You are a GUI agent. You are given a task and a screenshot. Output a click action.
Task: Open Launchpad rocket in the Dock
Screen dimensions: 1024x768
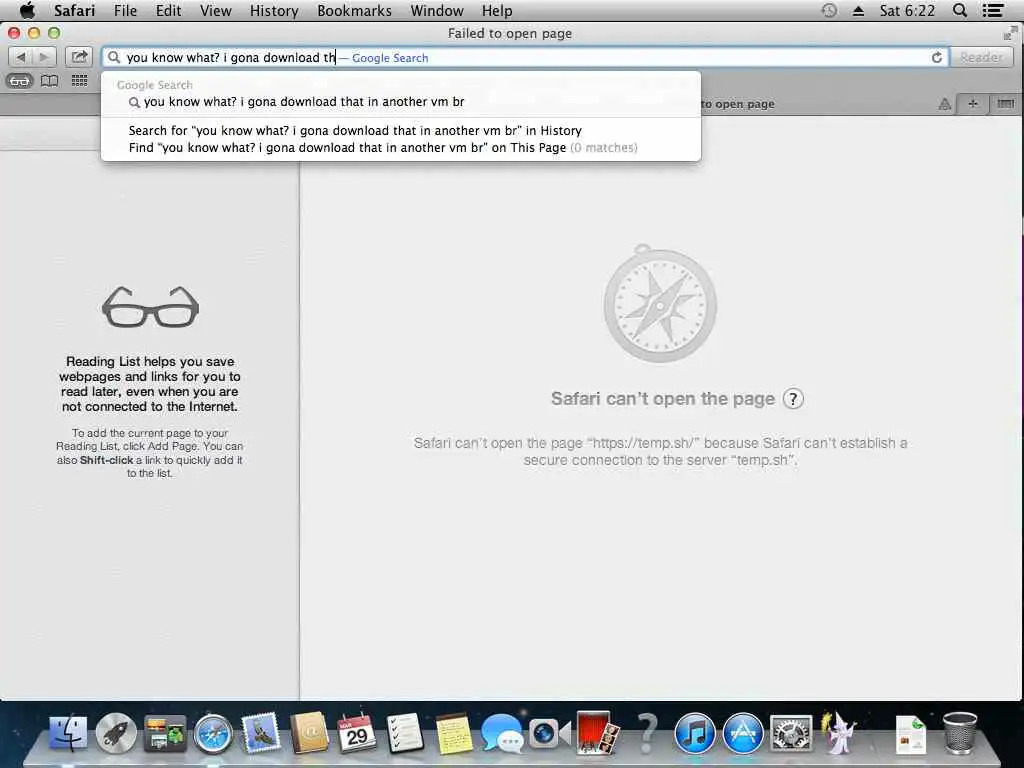pyautogui.click(x=116, y=733)
